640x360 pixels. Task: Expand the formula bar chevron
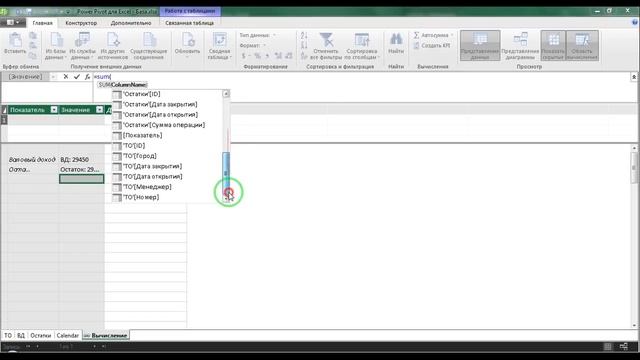click(634, 77)
